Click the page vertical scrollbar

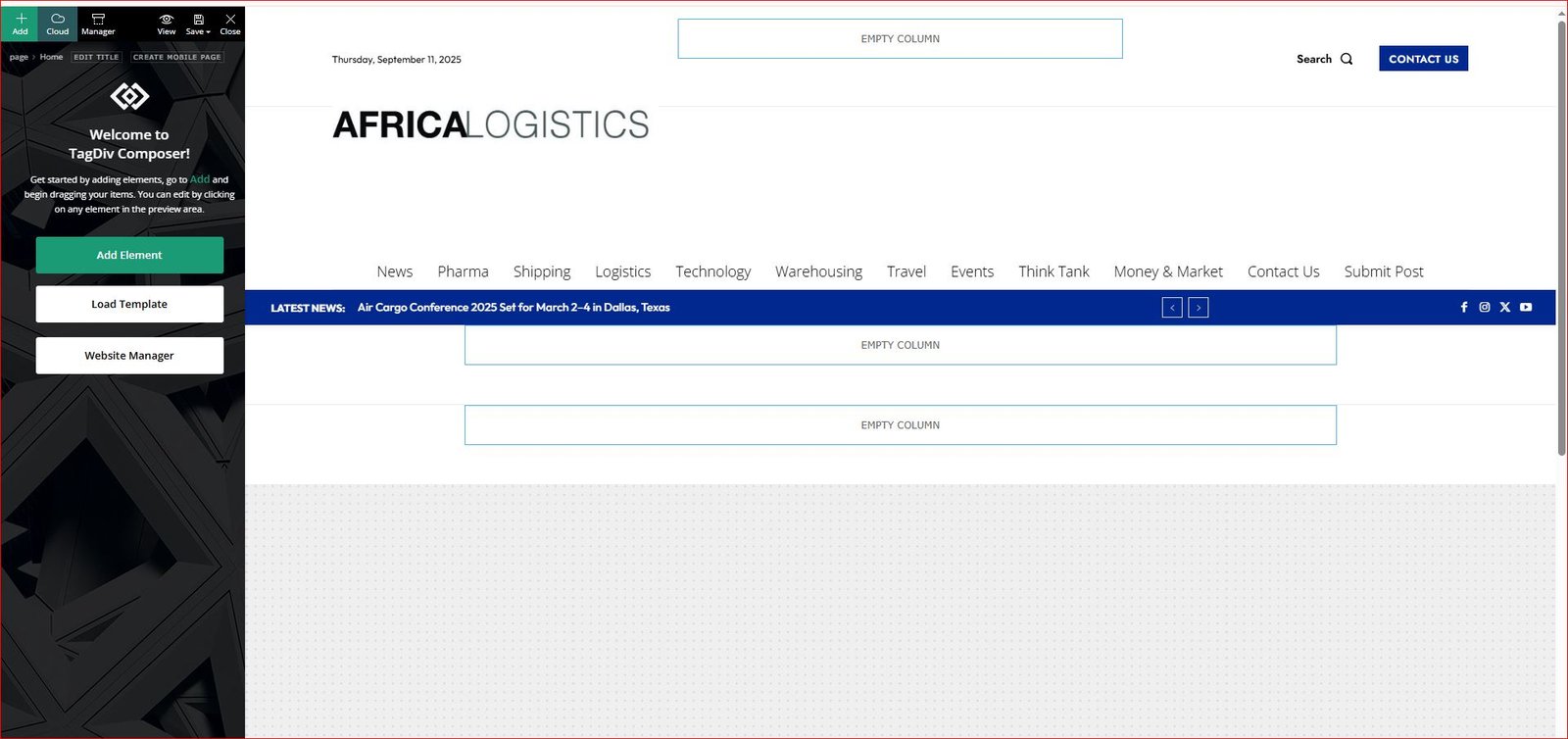(1561, 235)
